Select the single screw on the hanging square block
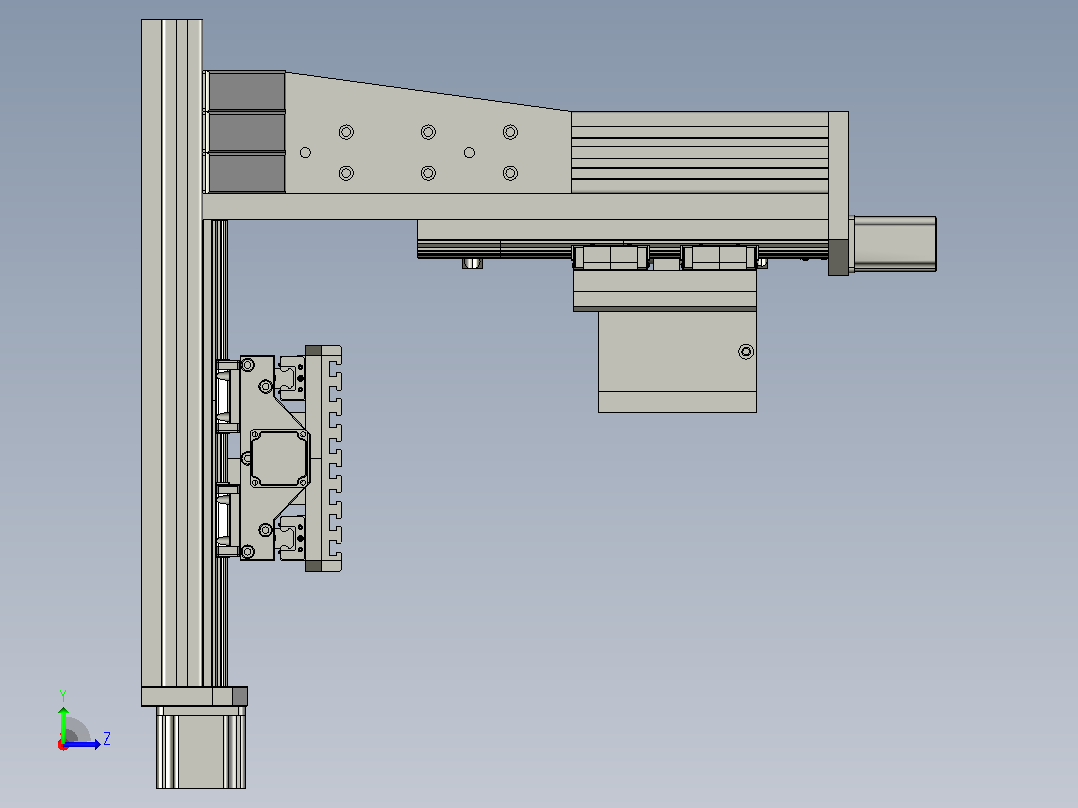The height and width of the screenshot is (808, 1078). pos(746,352)
